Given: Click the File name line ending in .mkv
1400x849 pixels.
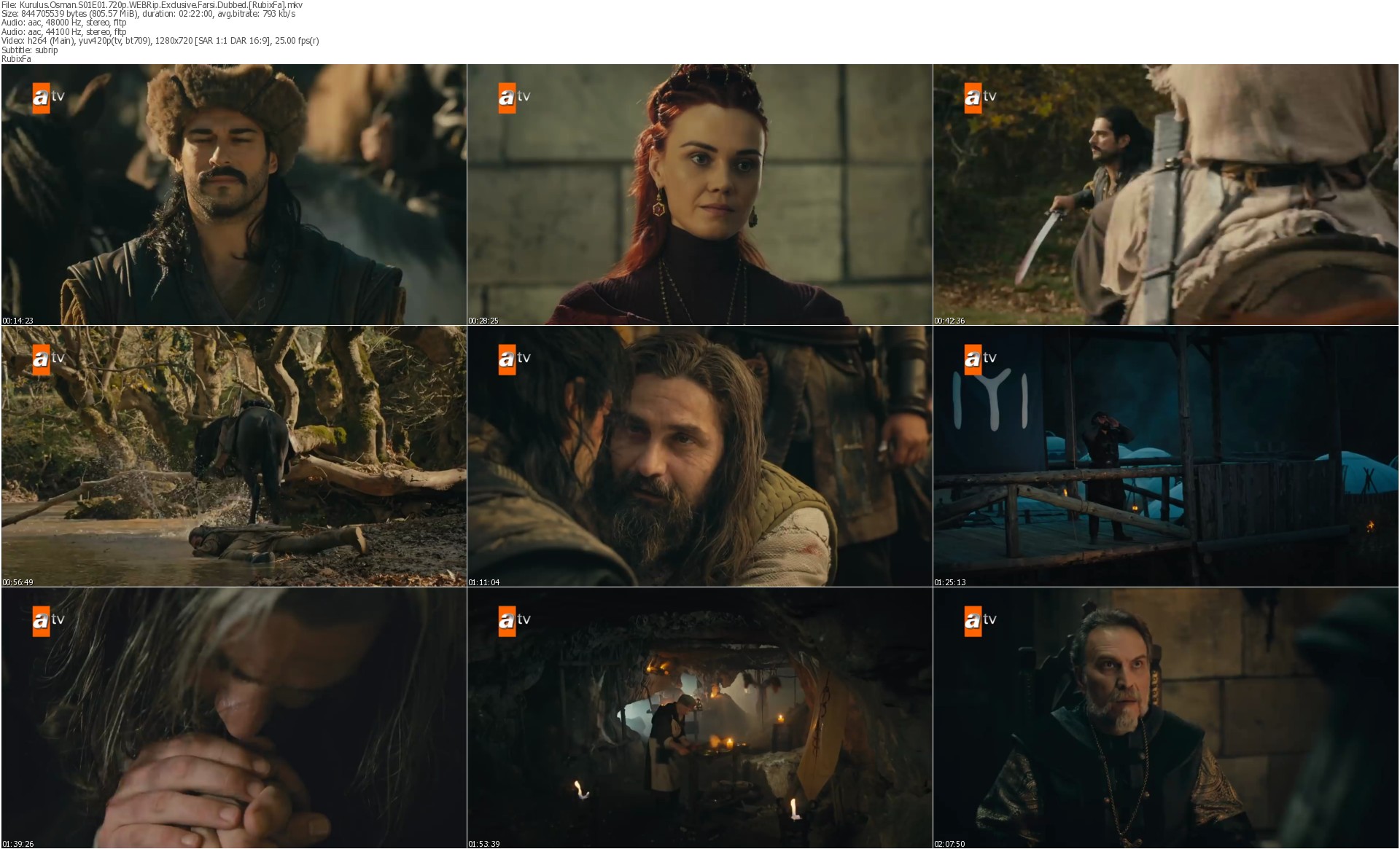Looking at the screenshot, I should (152, 5).
